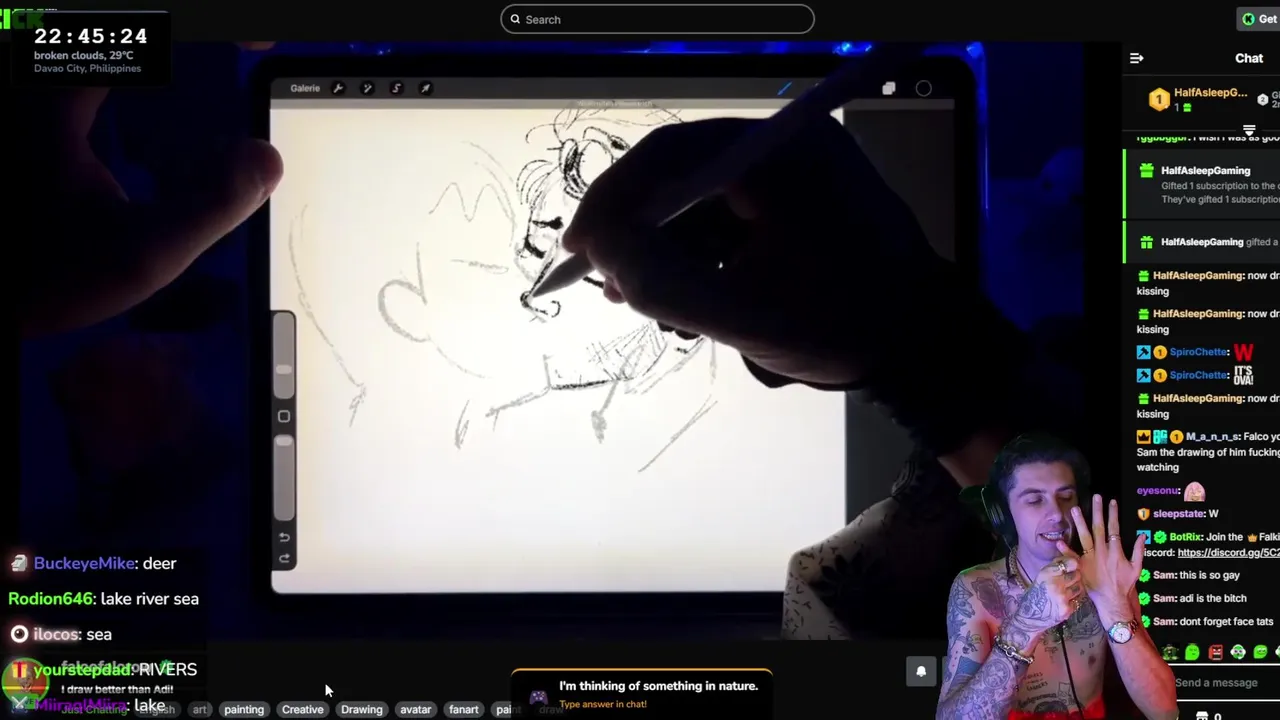Select Procreate Selection S-shaped tool
This screenshot has height=720, width=1280.
pos(396,88)
